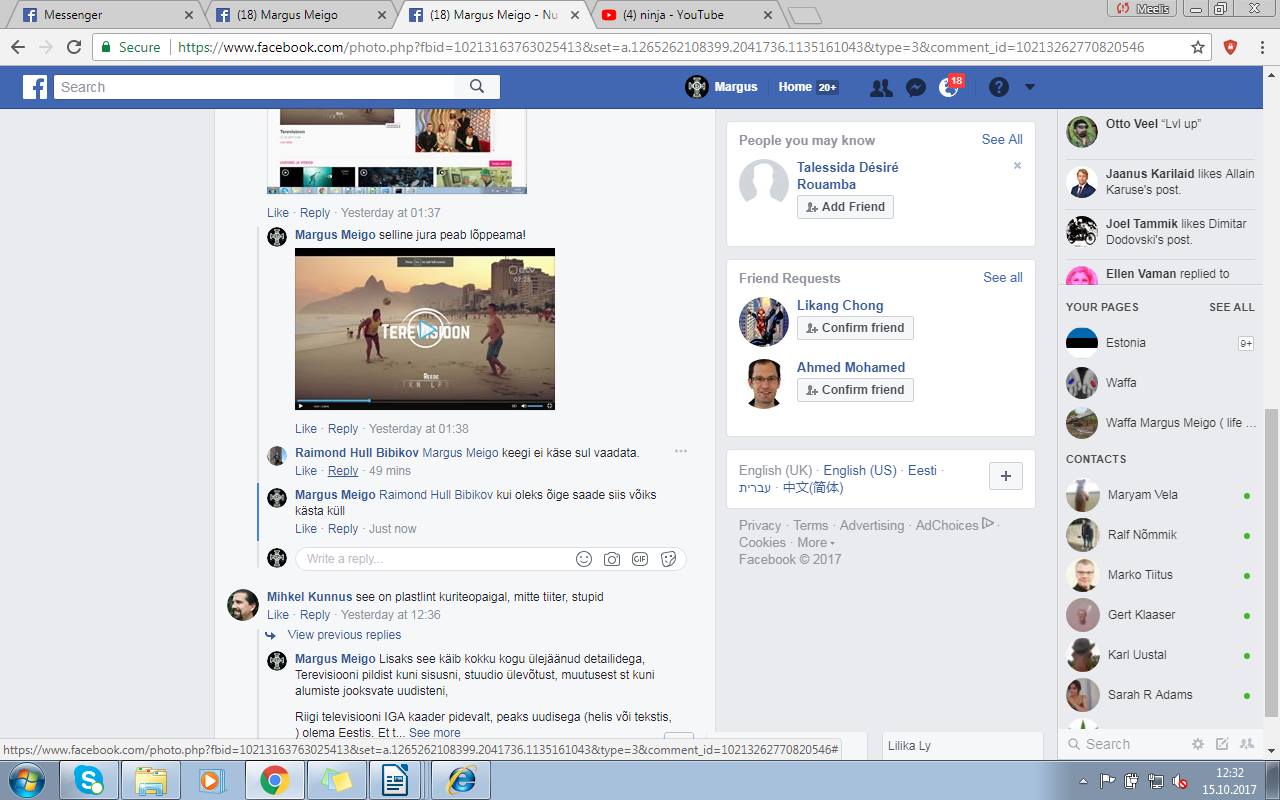1280x800 pixels.
Task: Expand the See more comment text
Action: (x=434, y=733)
